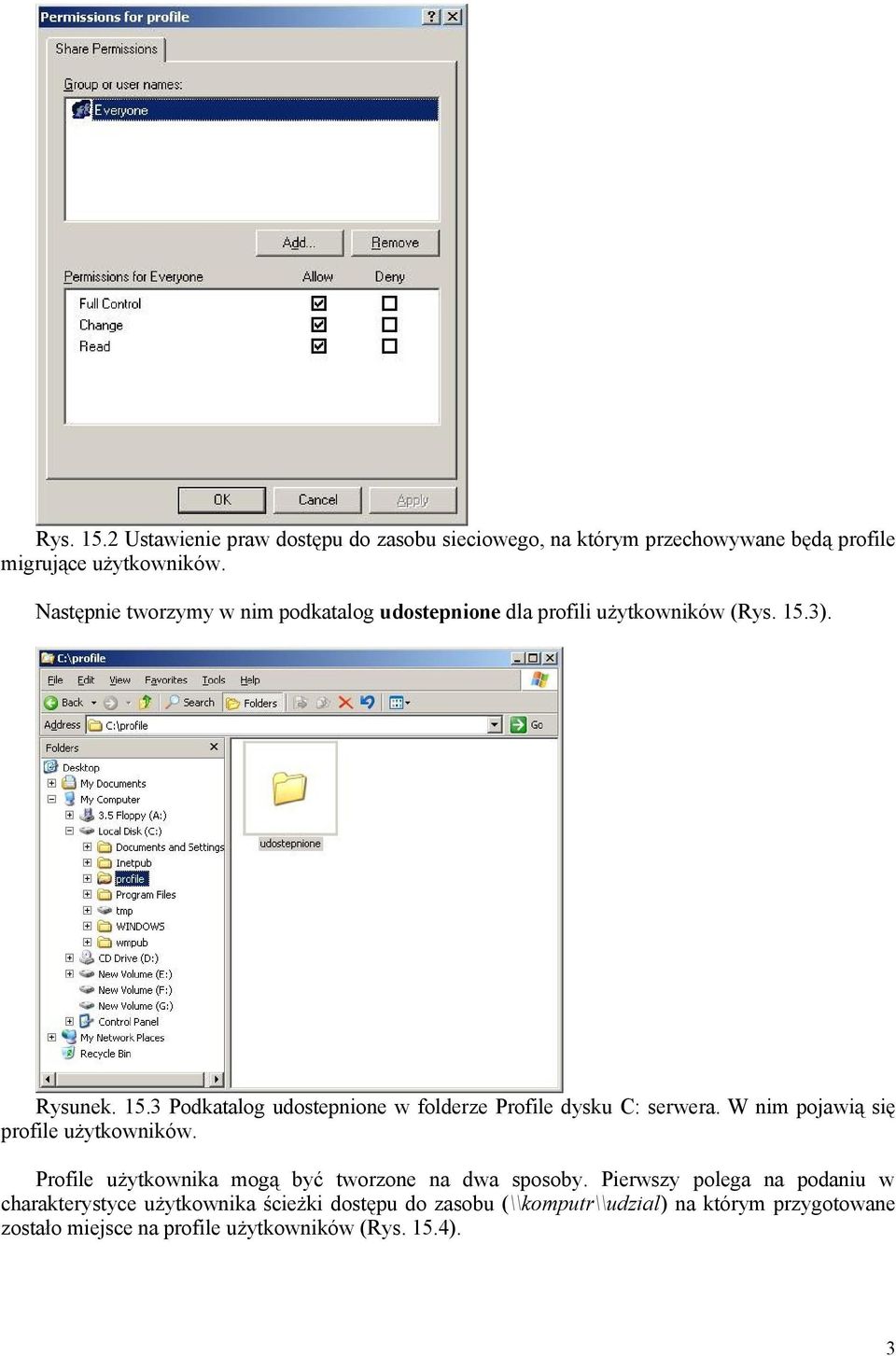Select CD Drive (D:) icon

[87, 958]
